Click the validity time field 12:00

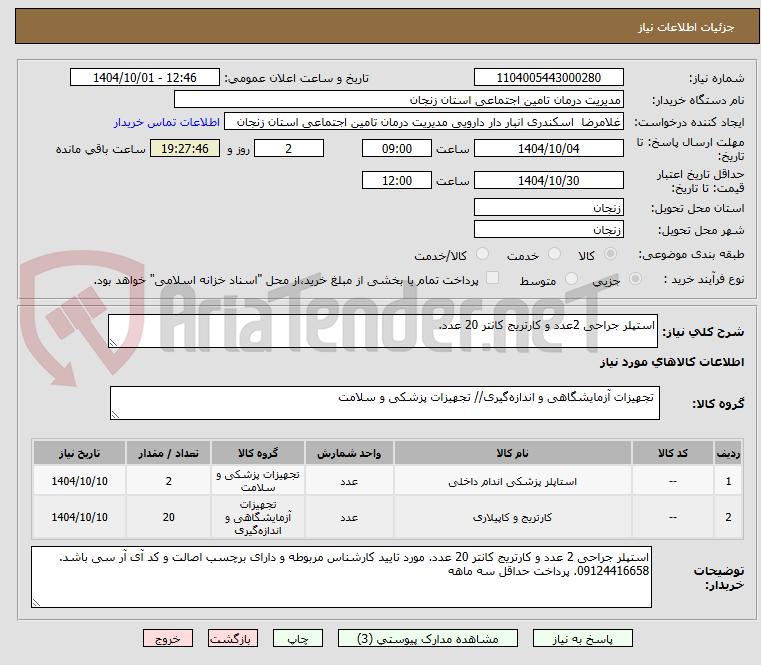(x=397, y=181)
